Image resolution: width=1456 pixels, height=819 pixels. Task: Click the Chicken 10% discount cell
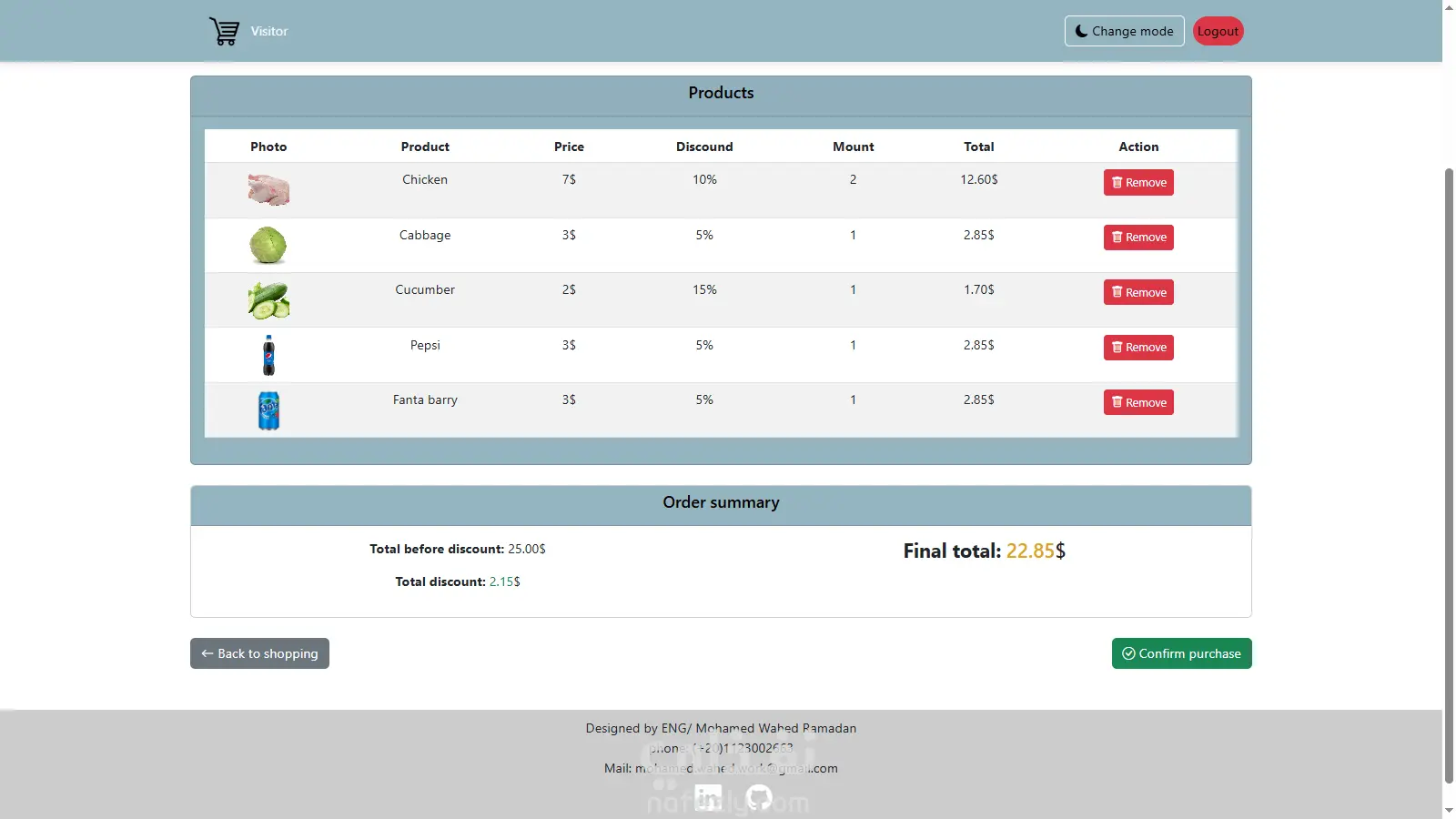(704, 179)
